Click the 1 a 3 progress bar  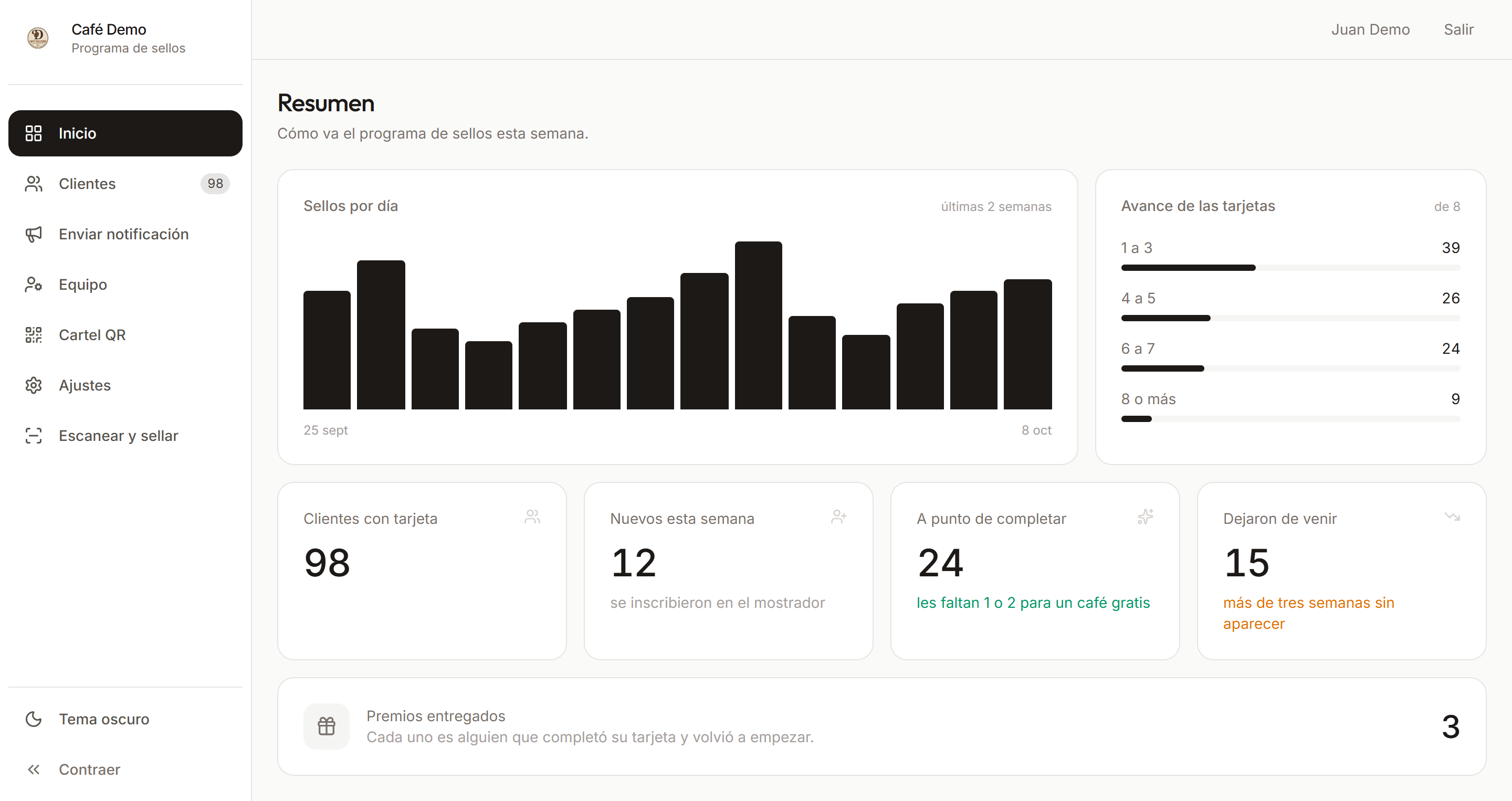click(x=1290, y=268)
